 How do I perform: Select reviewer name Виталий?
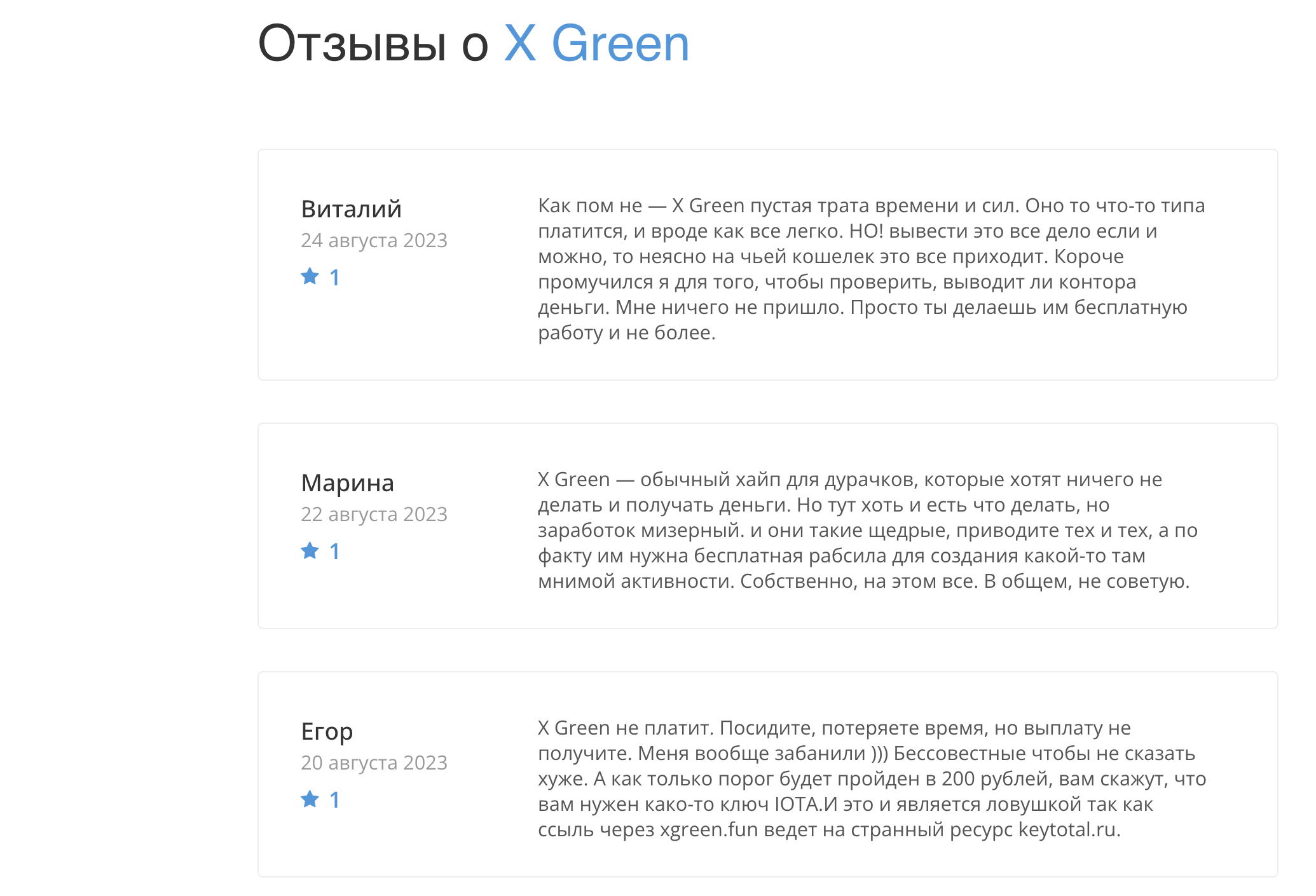click(352, 209)
